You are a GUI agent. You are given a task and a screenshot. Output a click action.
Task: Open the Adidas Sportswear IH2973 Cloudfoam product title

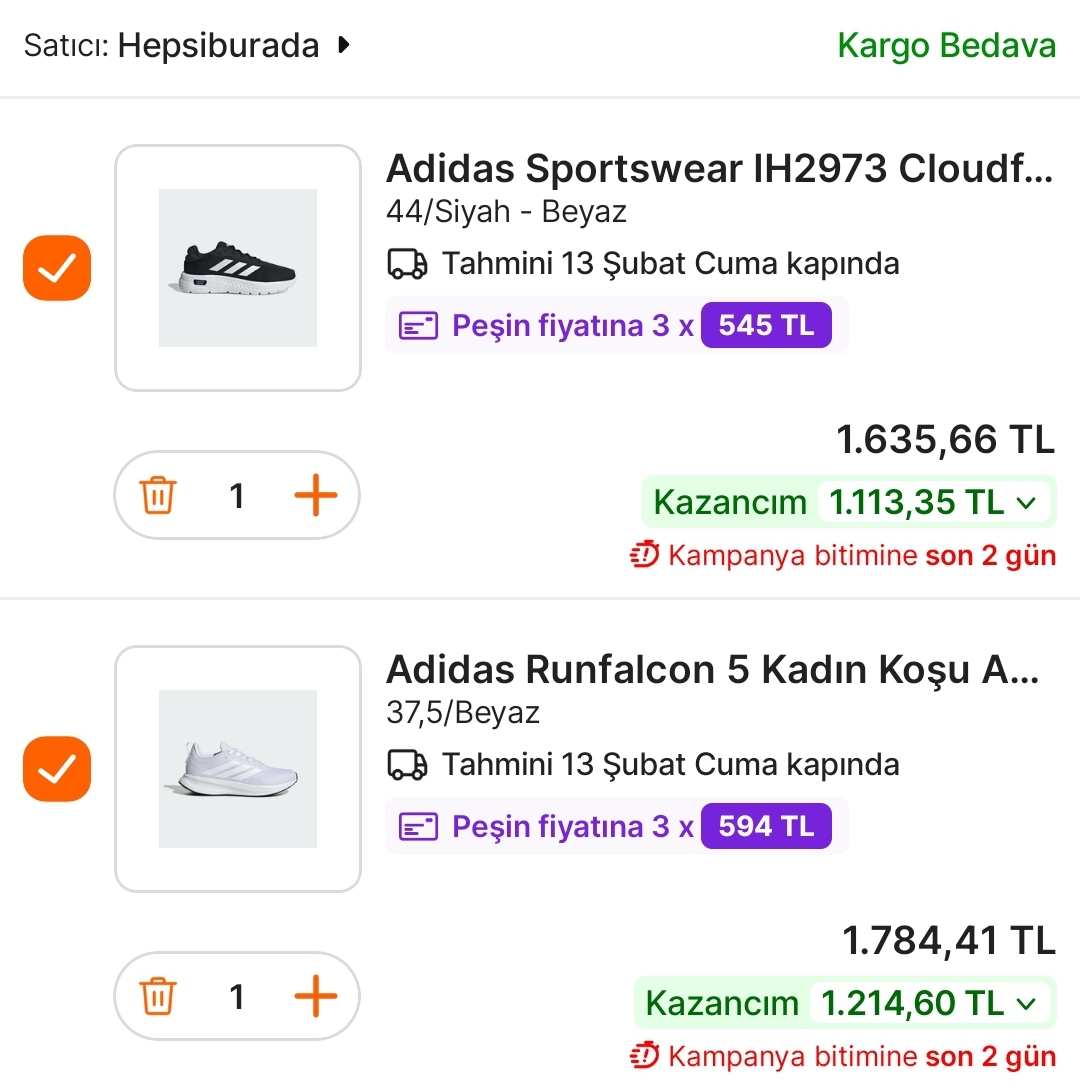pos(719,169)
